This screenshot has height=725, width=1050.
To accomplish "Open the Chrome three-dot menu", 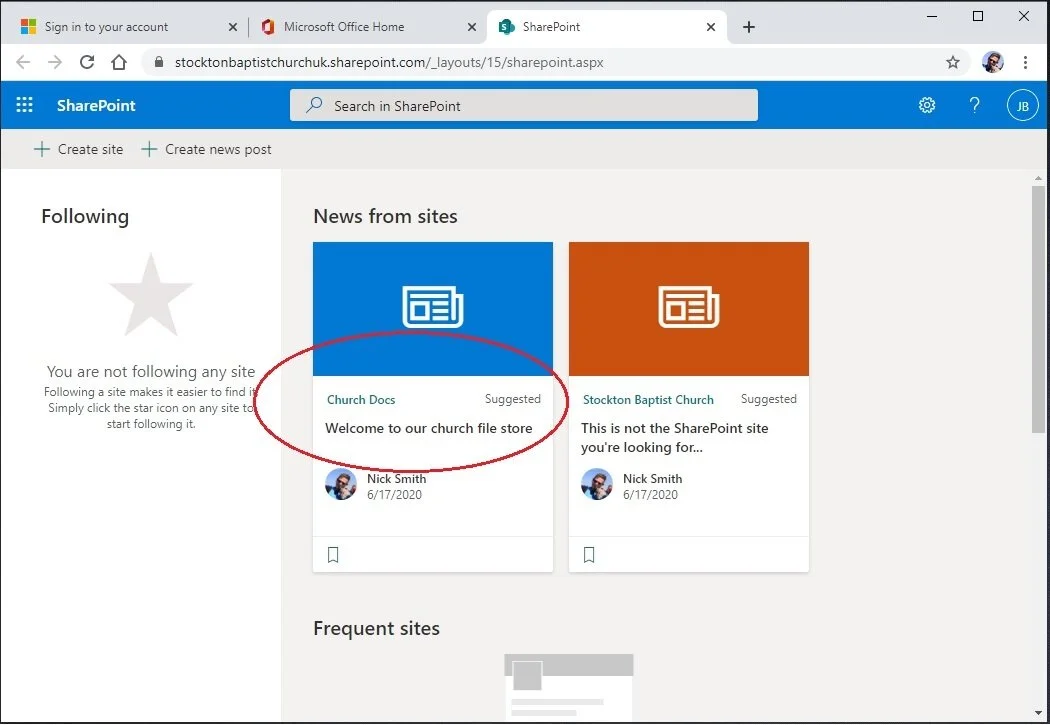I will pos(1025,62).
